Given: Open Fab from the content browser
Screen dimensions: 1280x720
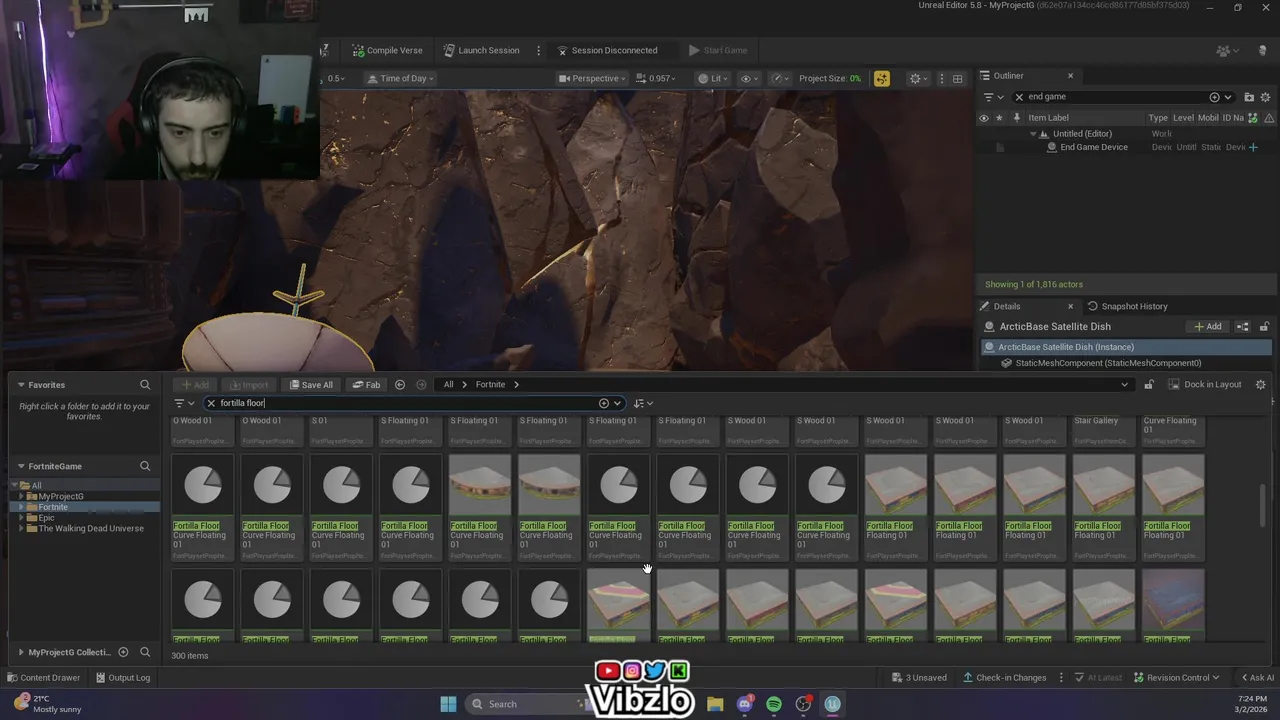Looking at the screenshot, I should (x=366, y=385).
